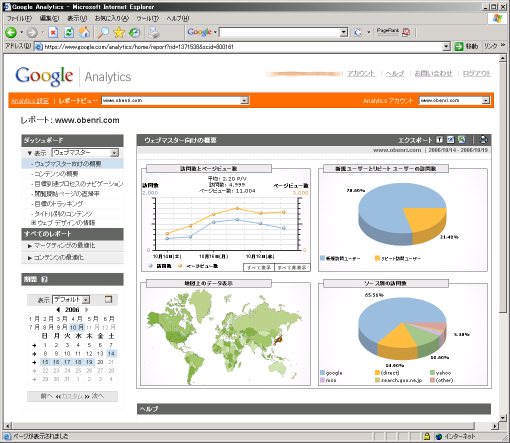510x443 pixels.
Task: Click the 前へ link below calendar
Action: [47, 396]
